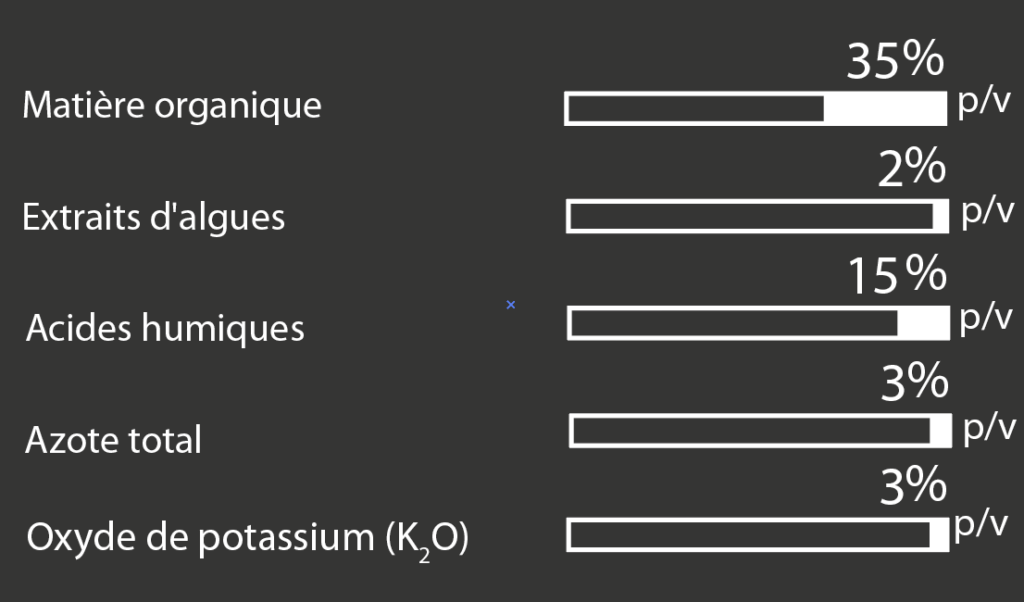The height and width of the screenshot is (602, 1024).
Task: Click the Oxyde de potassium (K2O) label
Action: (248, 539)
